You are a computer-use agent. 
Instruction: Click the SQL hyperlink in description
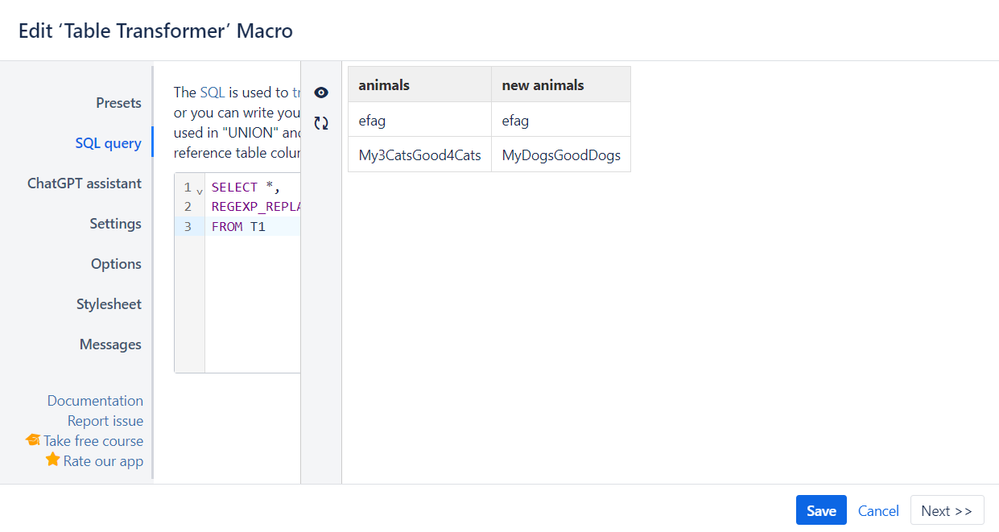tap(212, 92)
